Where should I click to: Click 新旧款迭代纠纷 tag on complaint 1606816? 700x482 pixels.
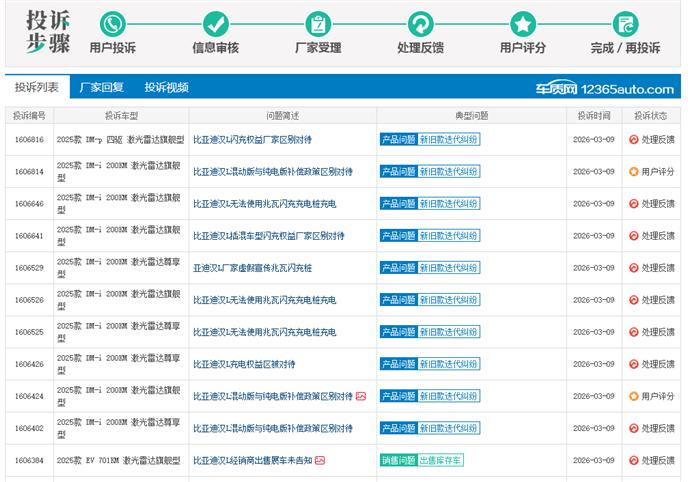pos(448,139)
